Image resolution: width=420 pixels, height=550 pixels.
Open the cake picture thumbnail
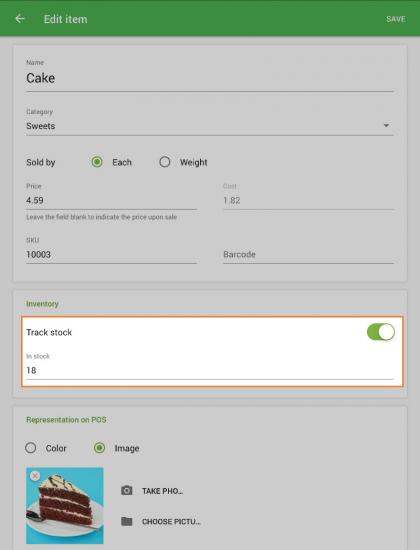65,505
